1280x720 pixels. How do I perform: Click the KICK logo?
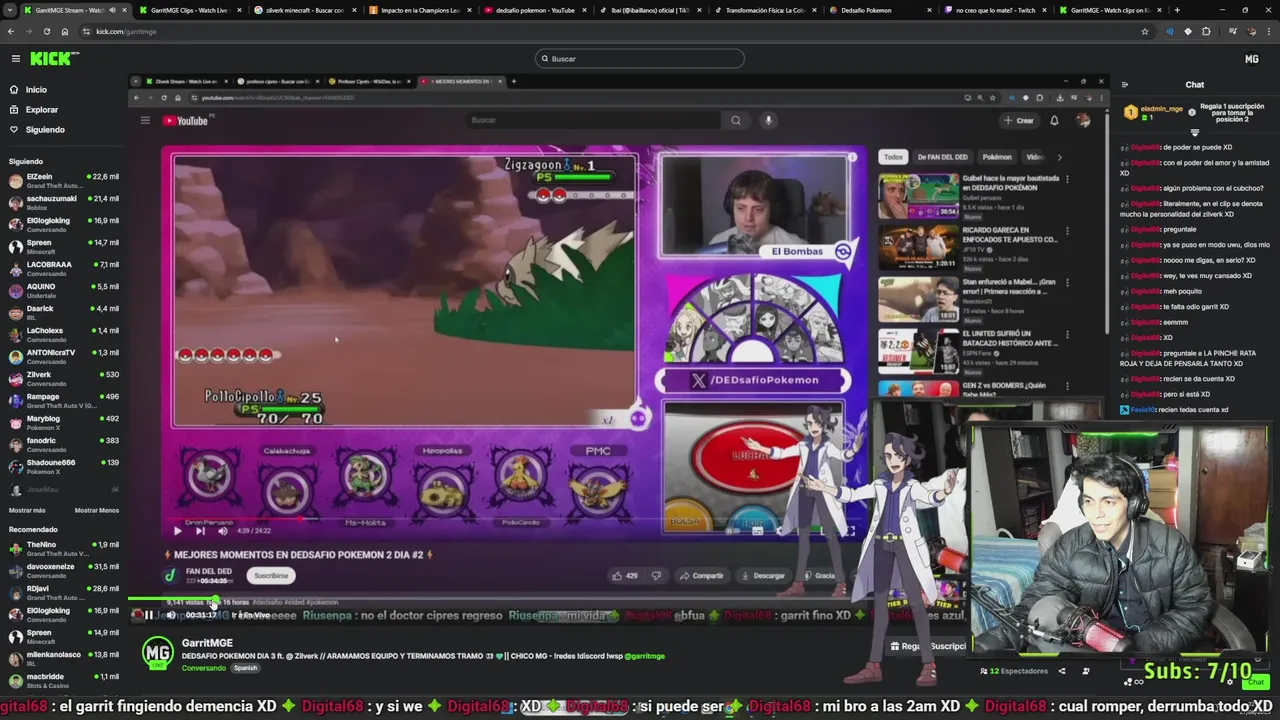(x=49, y=59)
